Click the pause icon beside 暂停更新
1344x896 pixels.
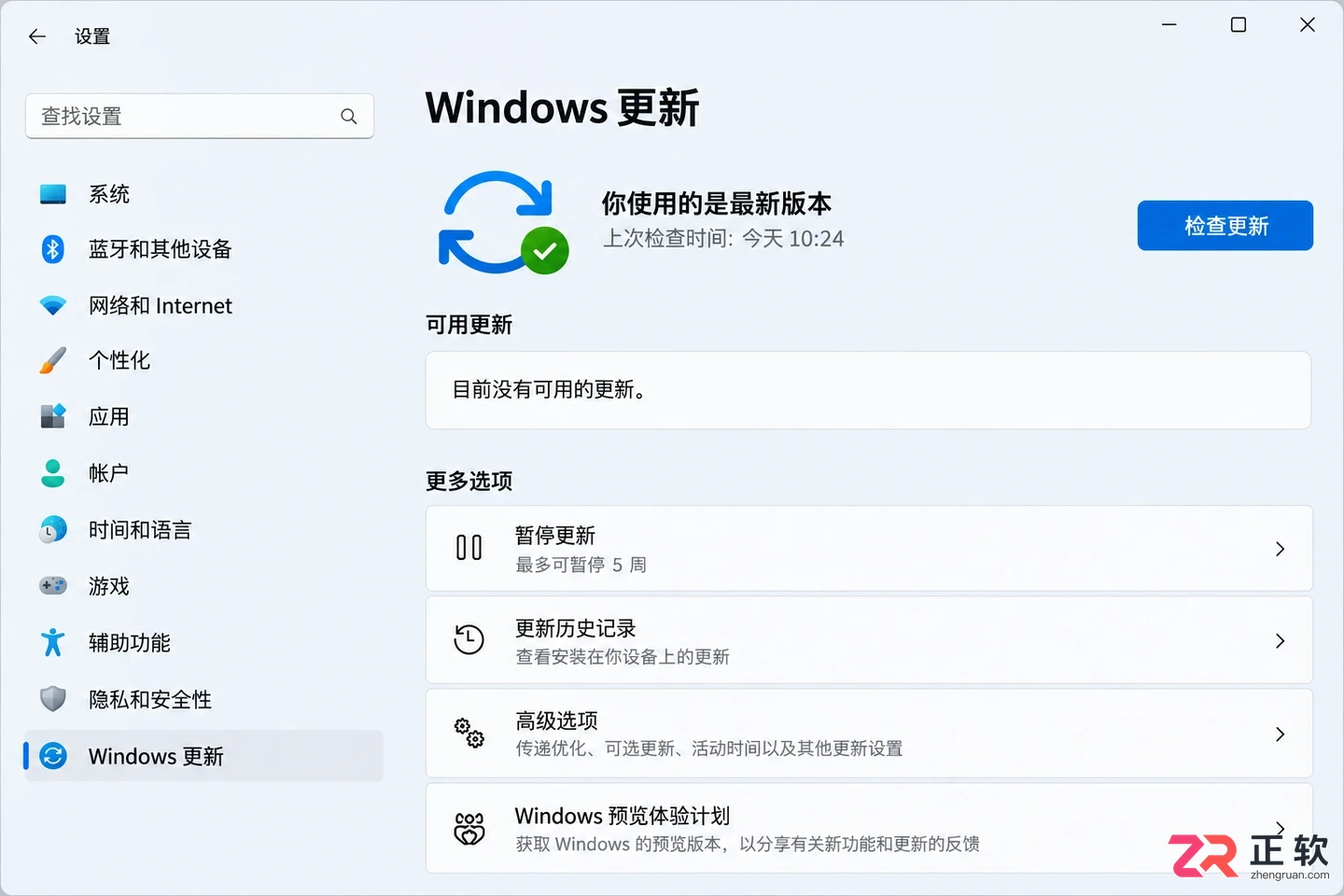pos(469,548)
